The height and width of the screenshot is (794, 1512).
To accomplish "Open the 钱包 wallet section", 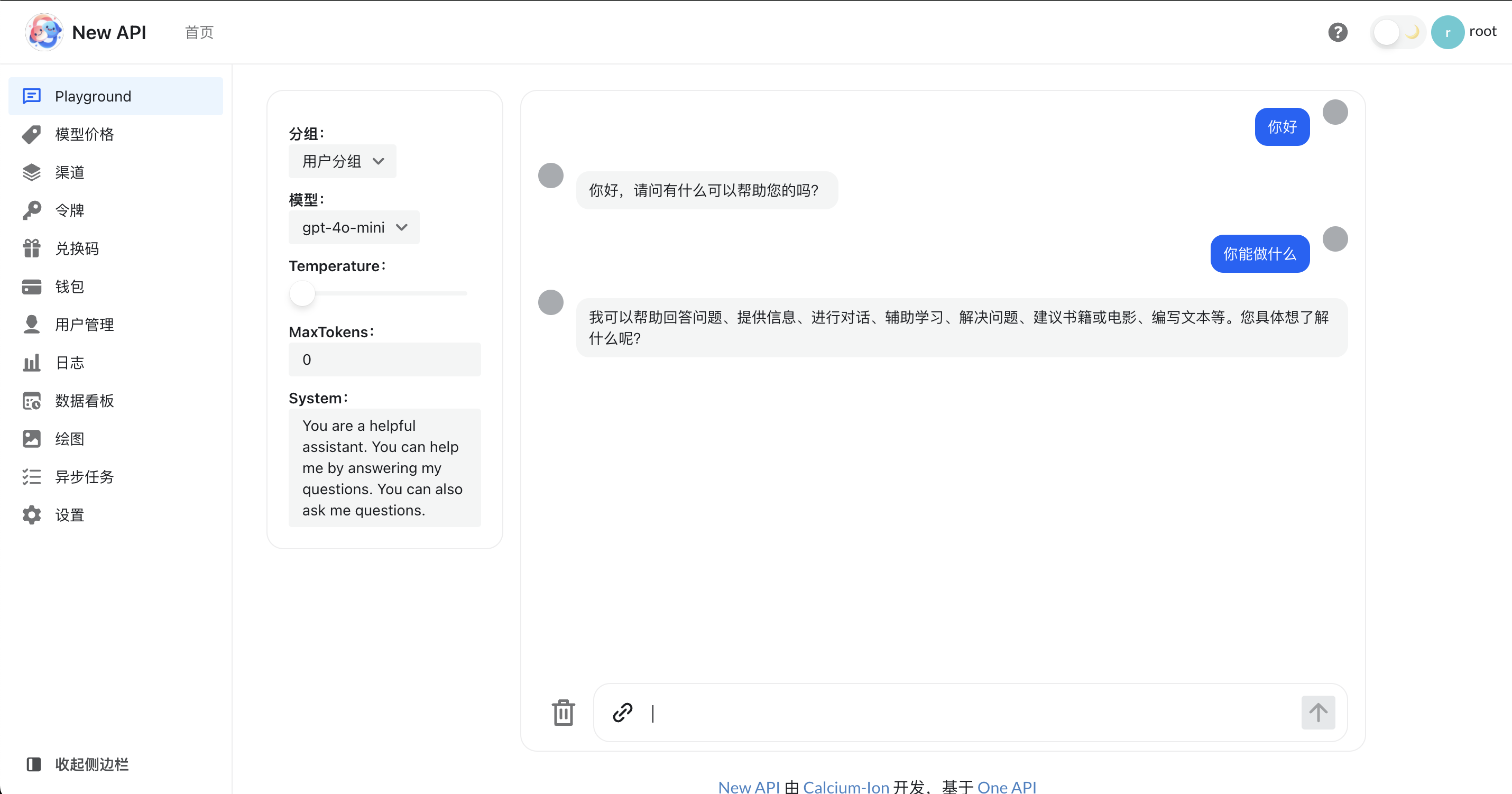I will [69, 287].
